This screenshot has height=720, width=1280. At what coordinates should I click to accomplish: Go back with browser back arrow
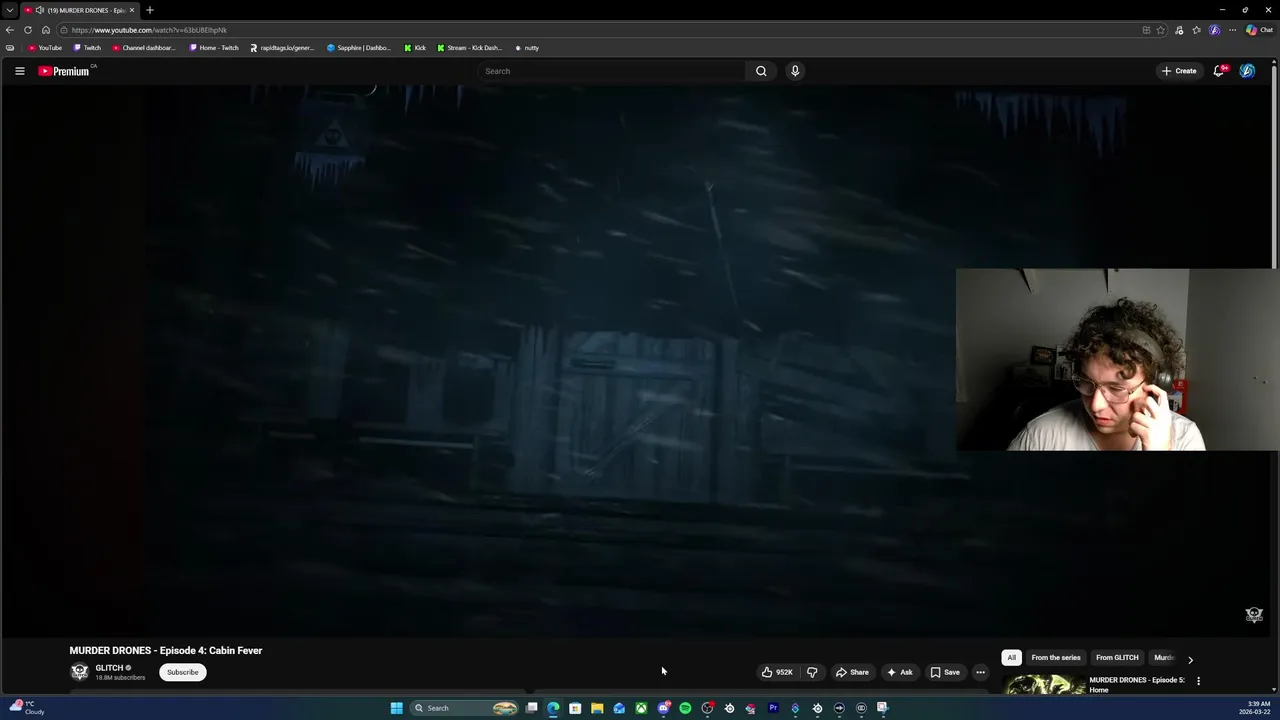pyautogui.click(x=10, y=30)
